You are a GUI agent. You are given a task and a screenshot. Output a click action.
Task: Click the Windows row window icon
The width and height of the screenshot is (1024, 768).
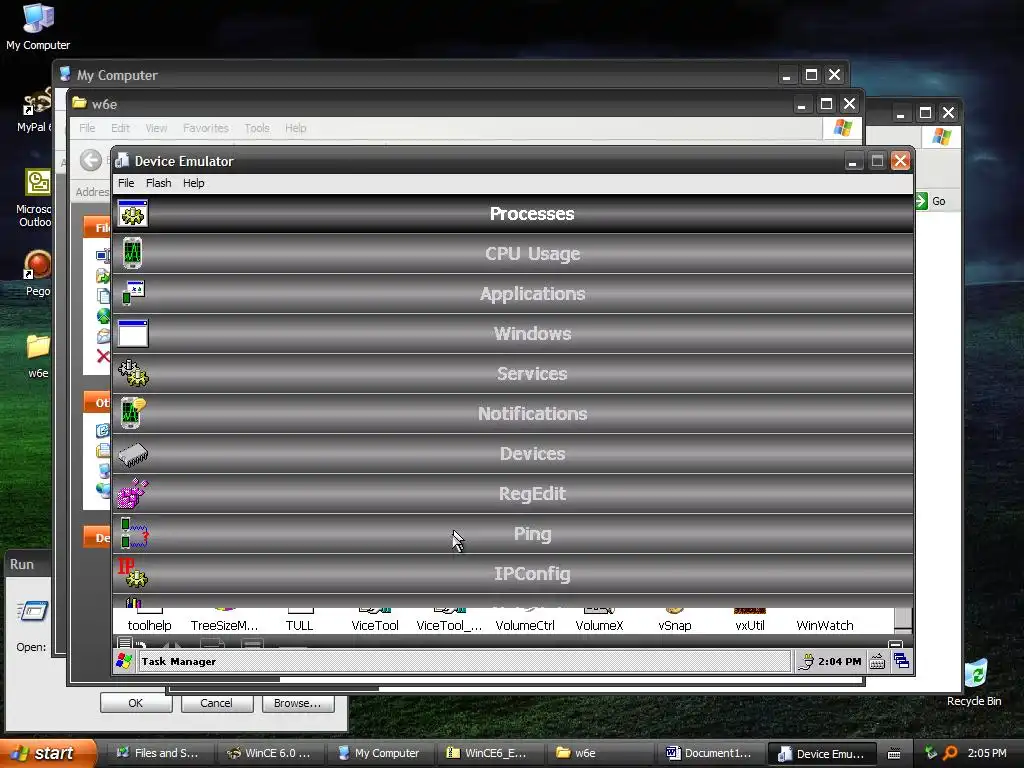click(x=133, y=333)
